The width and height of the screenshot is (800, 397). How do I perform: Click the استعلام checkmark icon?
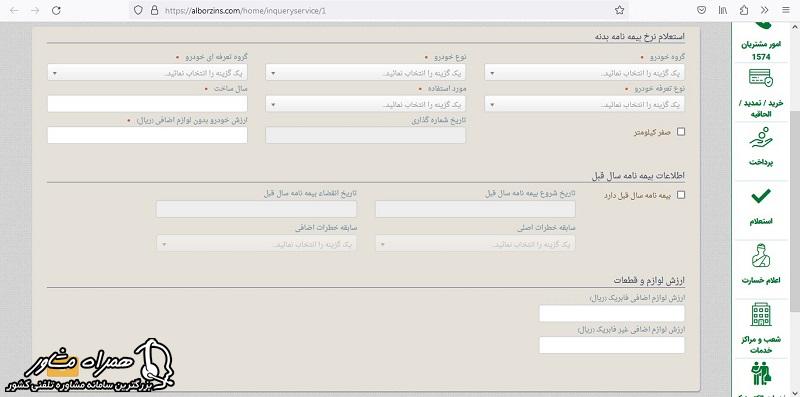click(x=761, y=196)
